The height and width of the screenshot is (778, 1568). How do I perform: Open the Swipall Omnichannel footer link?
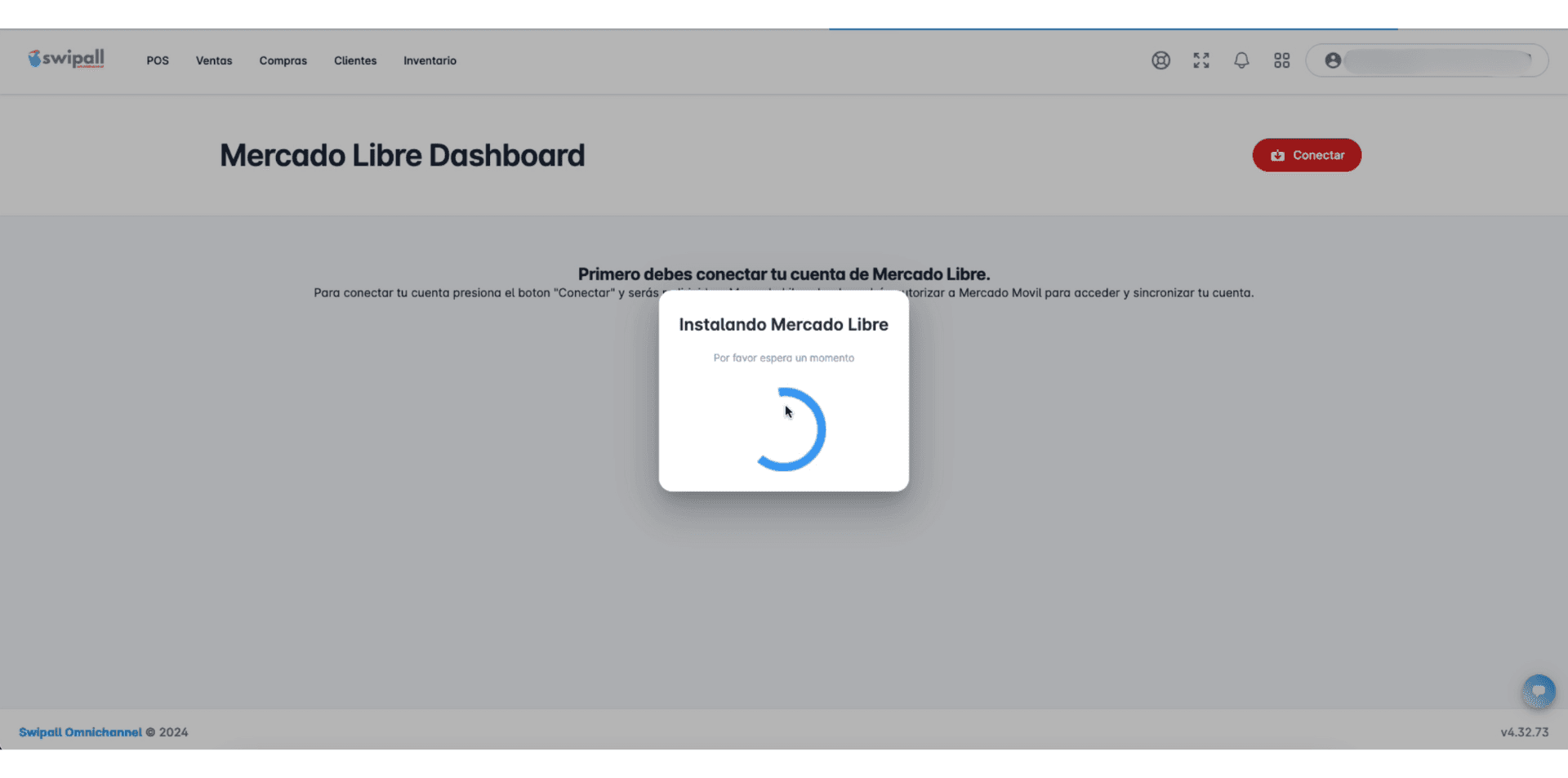point(80,732)
